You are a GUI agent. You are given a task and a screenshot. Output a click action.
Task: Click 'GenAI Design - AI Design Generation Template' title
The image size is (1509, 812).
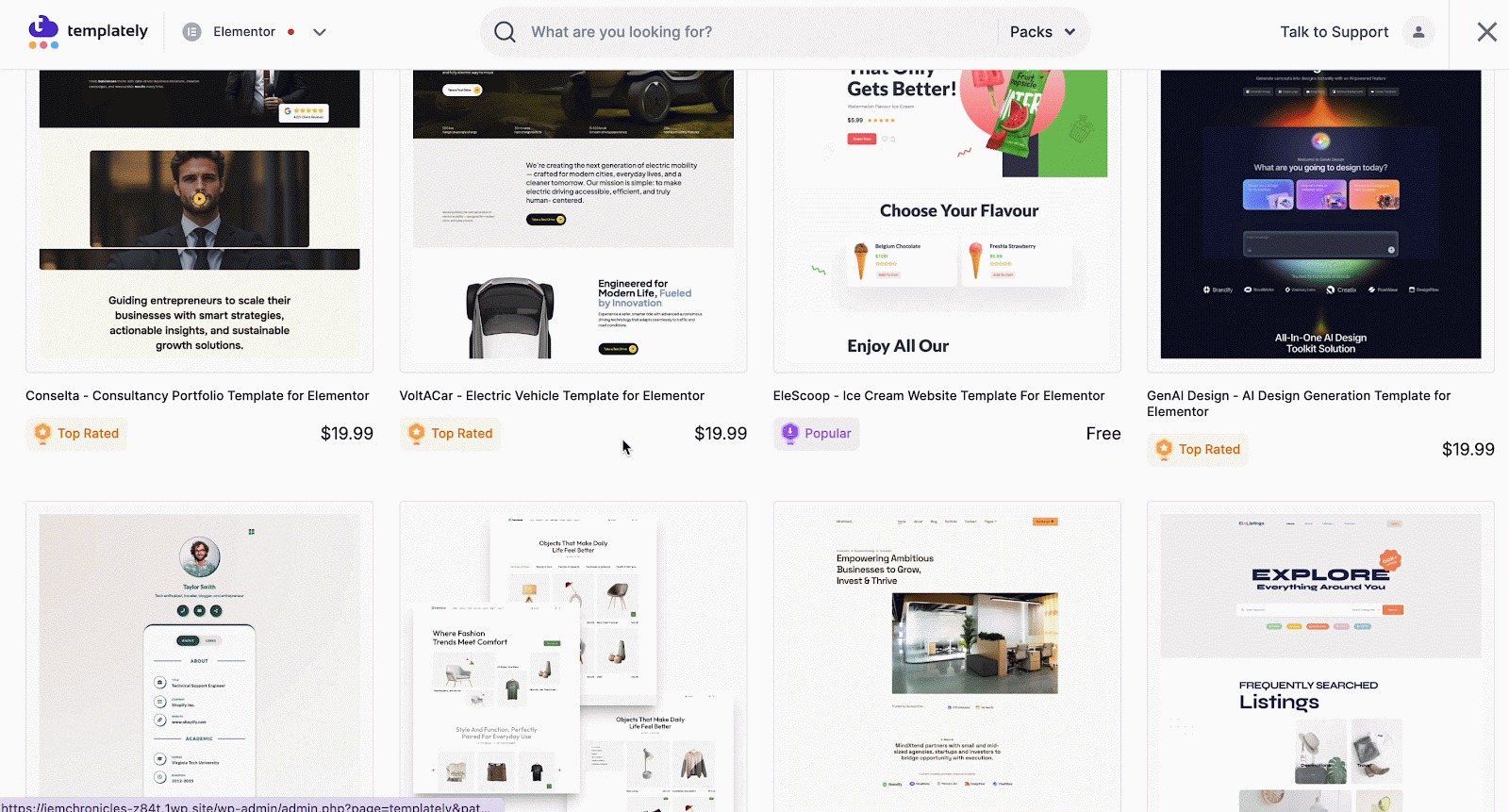tap(1299, 404)
